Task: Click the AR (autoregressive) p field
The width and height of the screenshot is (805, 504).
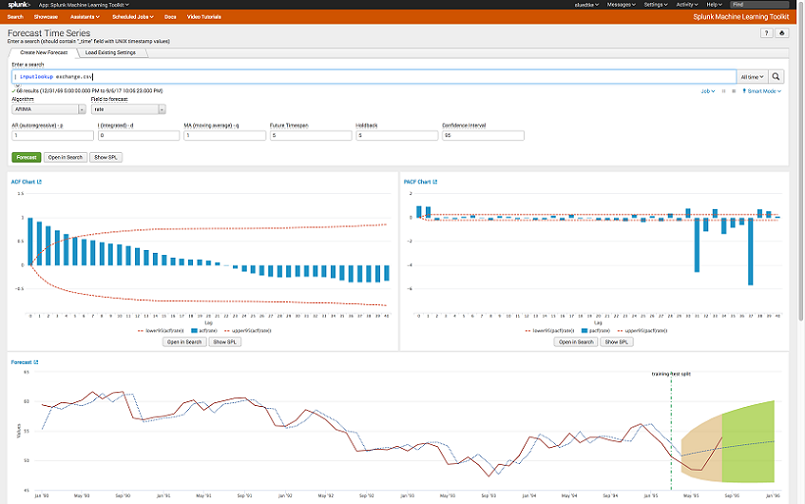Action: [52, 135]
